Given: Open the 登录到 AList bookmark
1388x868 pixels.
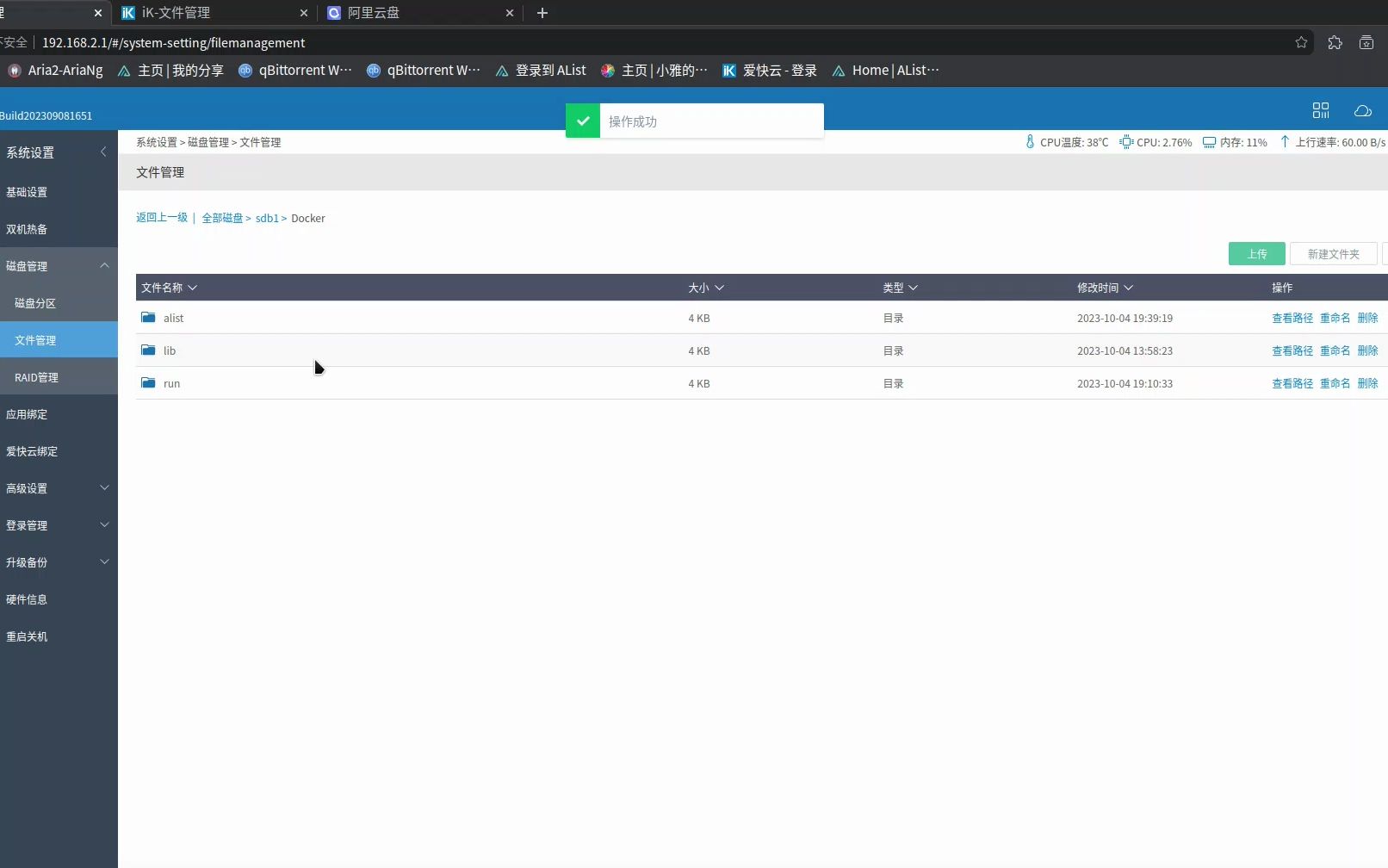Looking at the screenshot, I should (541, 71).
